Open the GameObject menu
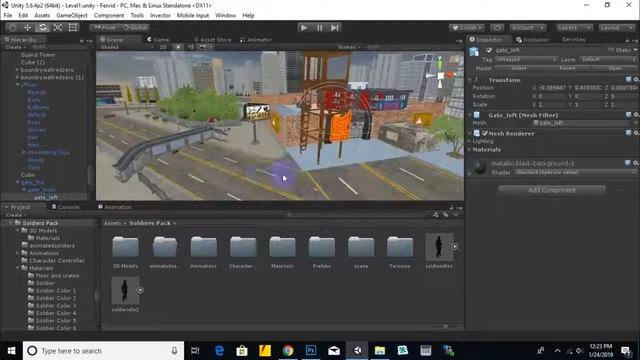The height and width of the screenshot is (360, 640). pyautogui.click(x=72, y=16)
